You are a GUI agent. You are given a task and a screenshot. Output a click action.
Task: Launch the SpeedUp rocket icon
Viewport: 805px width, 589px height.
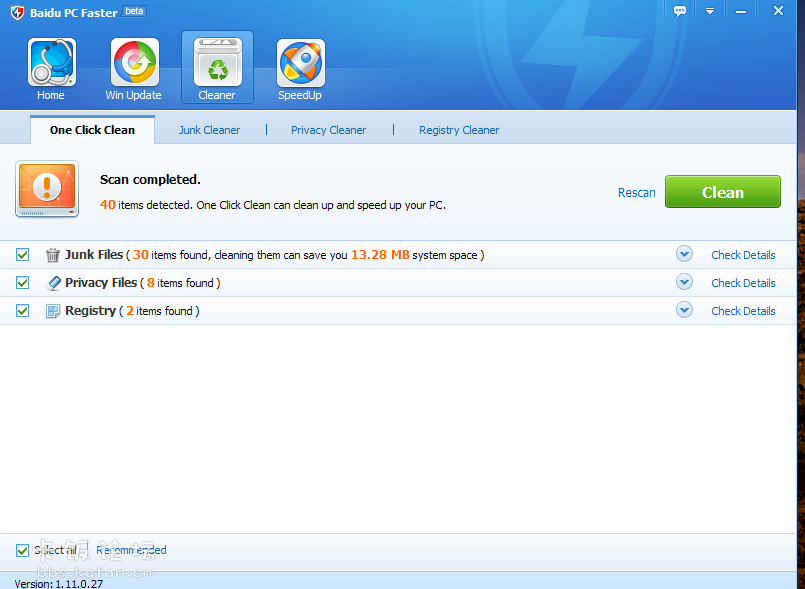pos(301,63)
